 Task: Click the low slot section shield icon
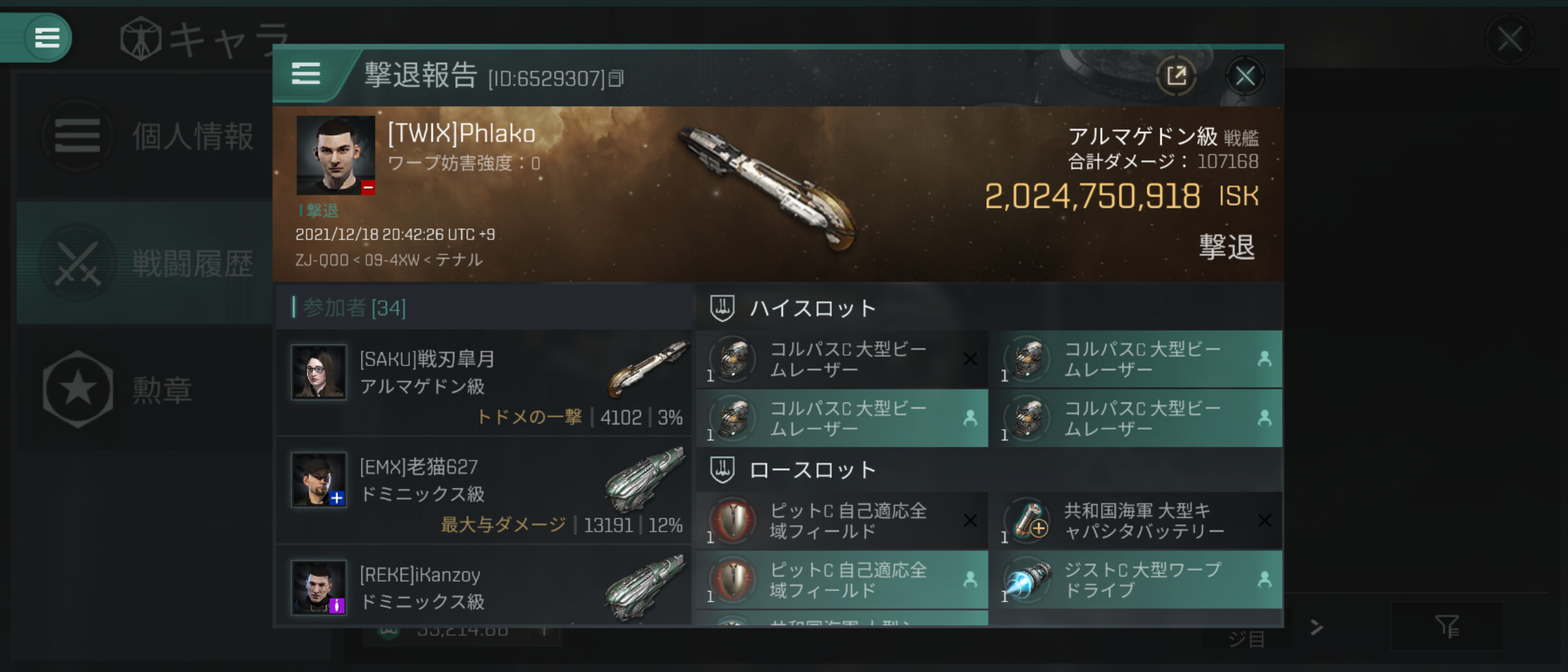coord(722,470)
